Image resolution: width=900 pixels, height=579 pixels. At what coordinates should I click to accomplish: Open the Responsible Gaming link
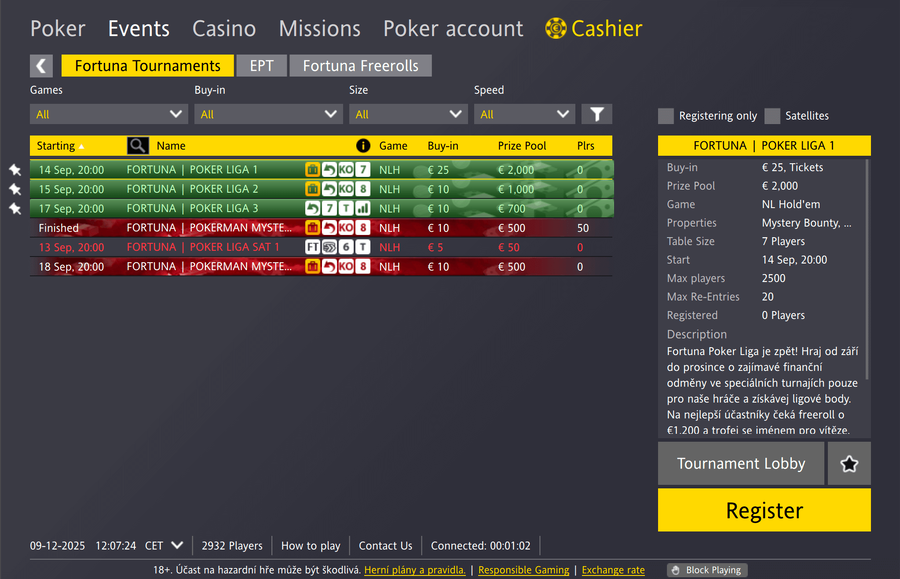coord(523,570)
